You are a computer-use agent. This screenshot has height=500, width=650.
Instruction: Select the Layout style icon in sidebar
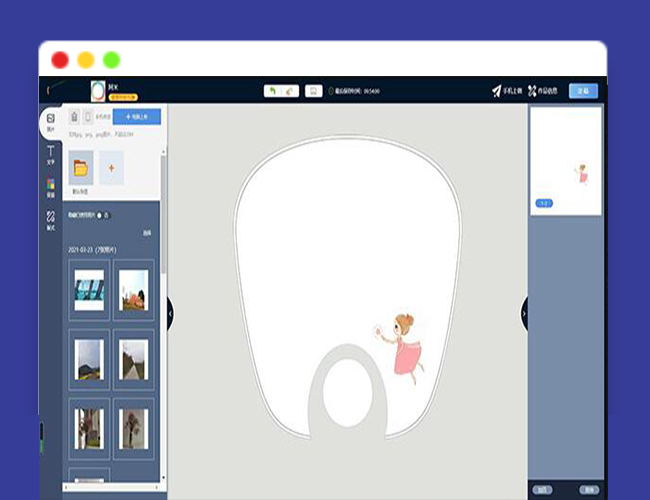[x=50, y=218]
